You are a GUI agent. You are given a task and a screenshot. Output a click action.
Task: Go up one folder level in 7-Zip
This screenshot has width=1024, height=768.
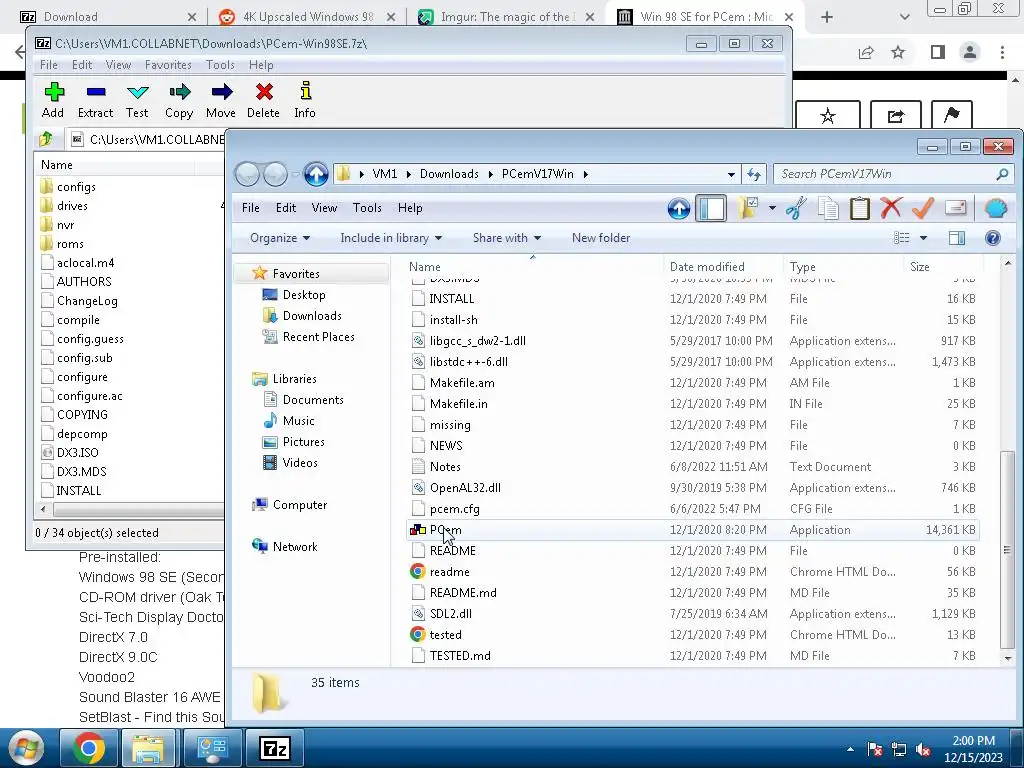pyautogui.click(x=46, y=139)
